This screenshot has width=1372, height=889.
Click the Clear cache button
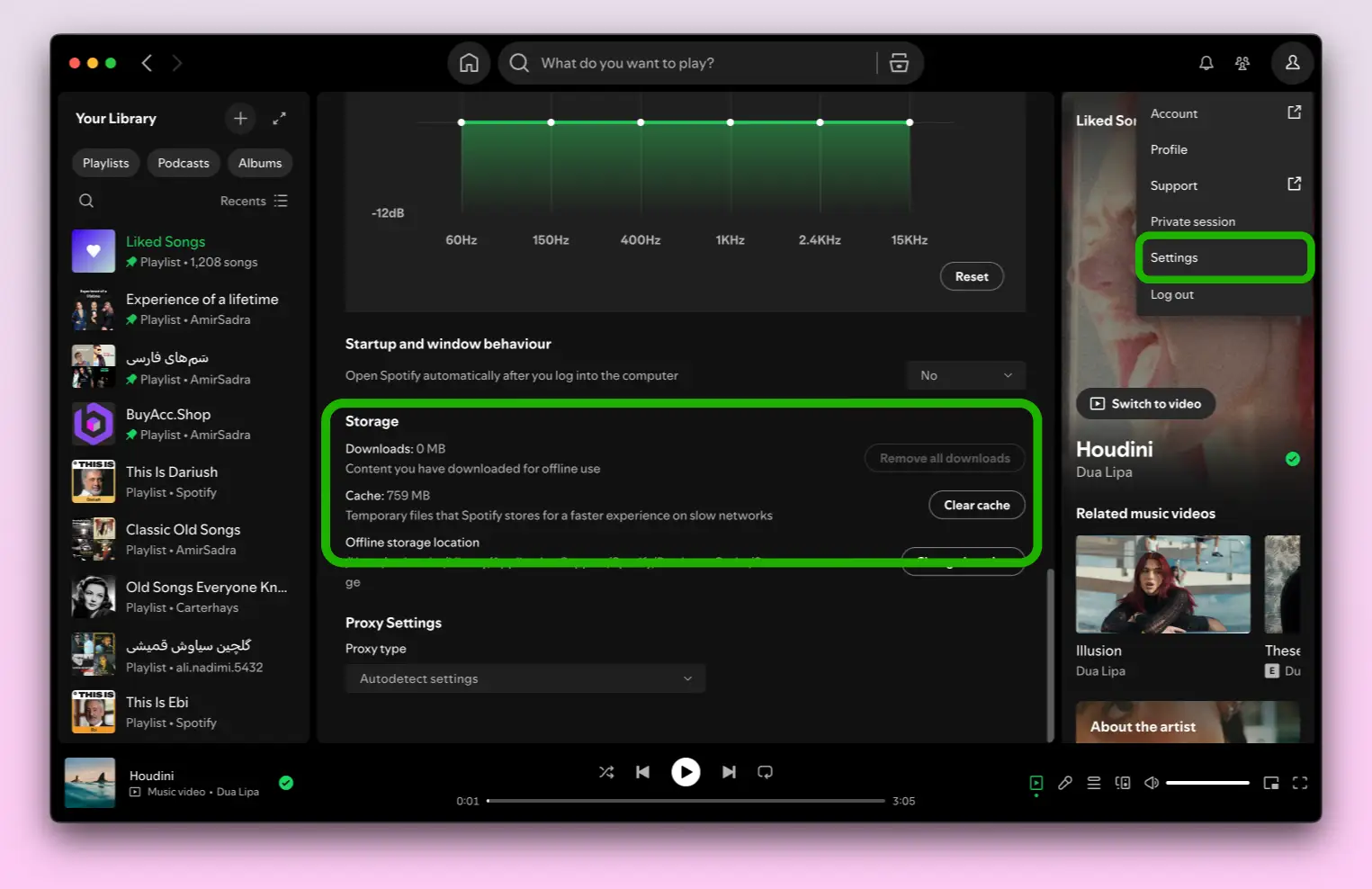pos(977,505)
